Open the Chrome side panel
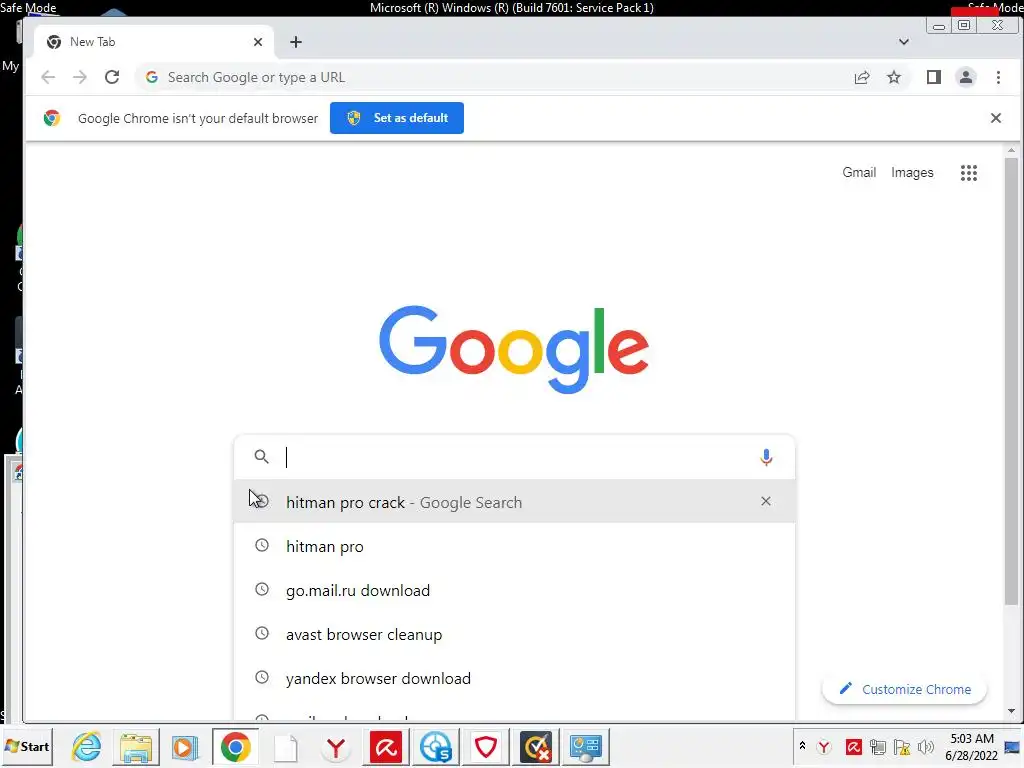Image resolution: width=1024 pixels, height=768 pixels. tap(934, 77)
